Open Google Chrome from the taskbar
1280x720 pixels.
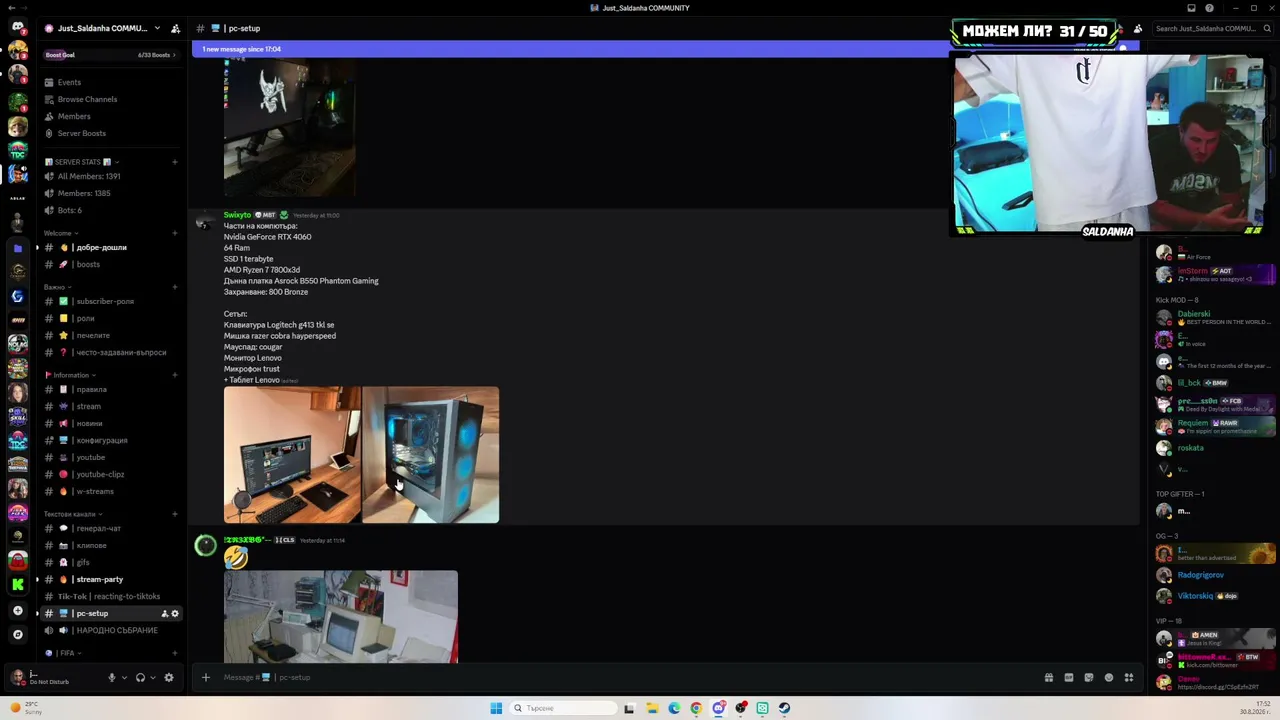click(696, 708)
